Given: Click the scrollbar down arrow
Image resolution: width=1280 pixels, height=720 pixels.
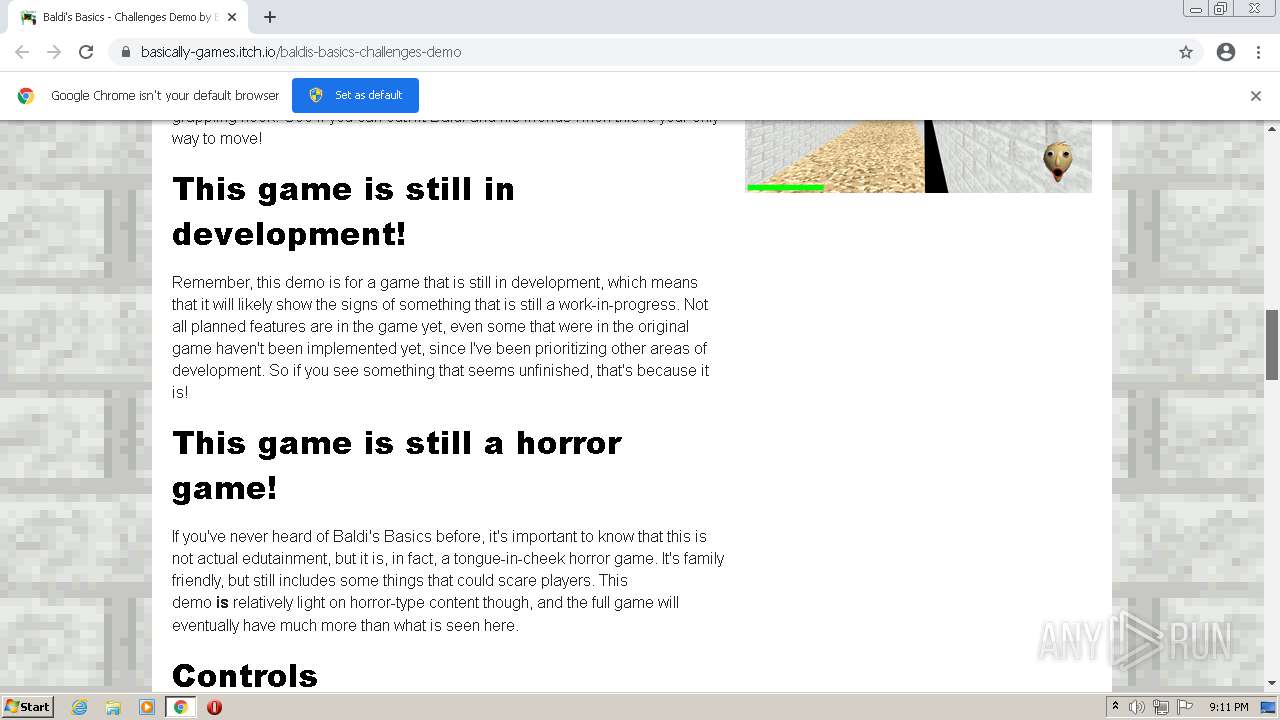Looking at the screenshot, I should 1272,684.
